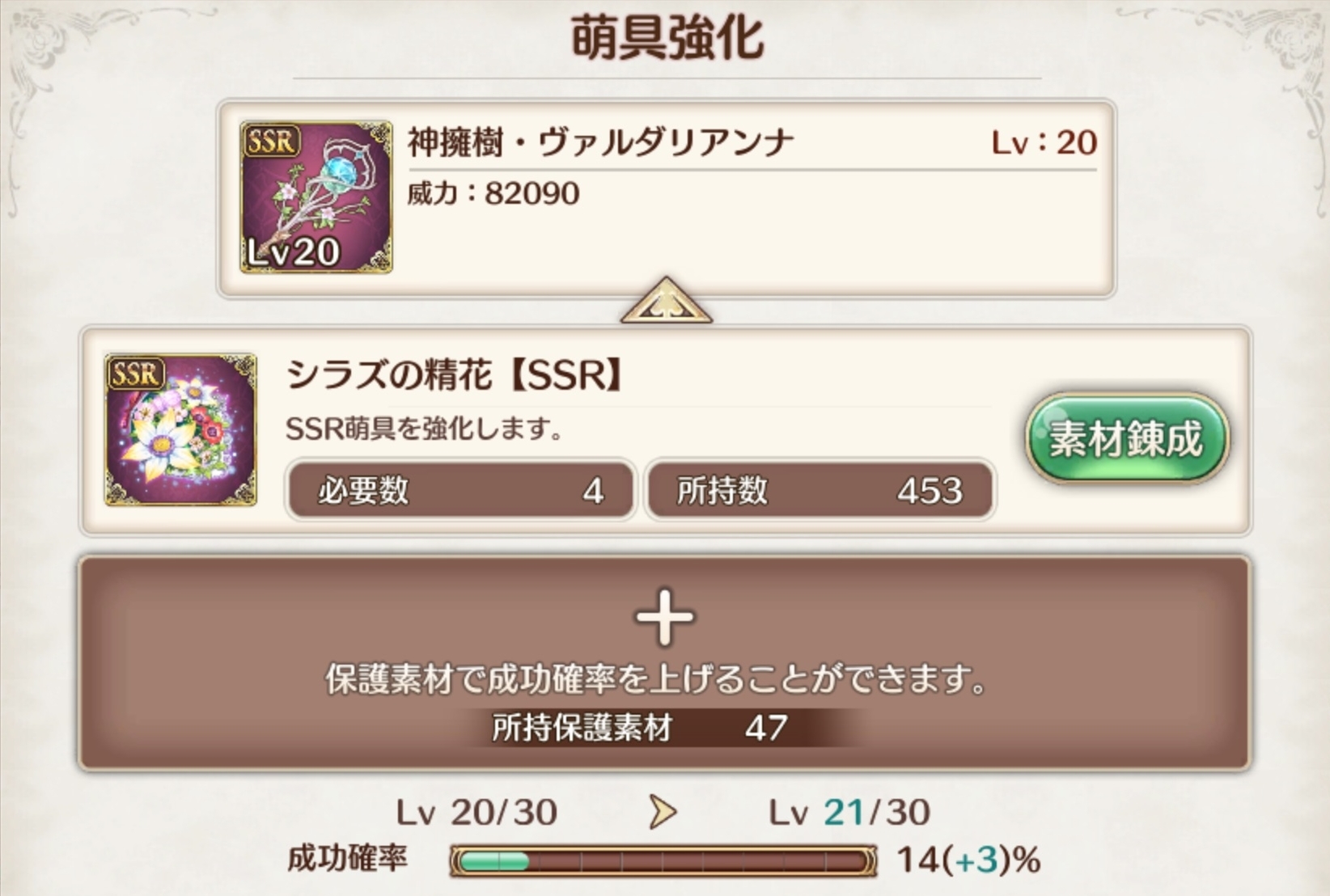The height and width of the screenshot is (896, 1330).
Task: Click the SSR badge on the flower material
Action: click(135, 374)
